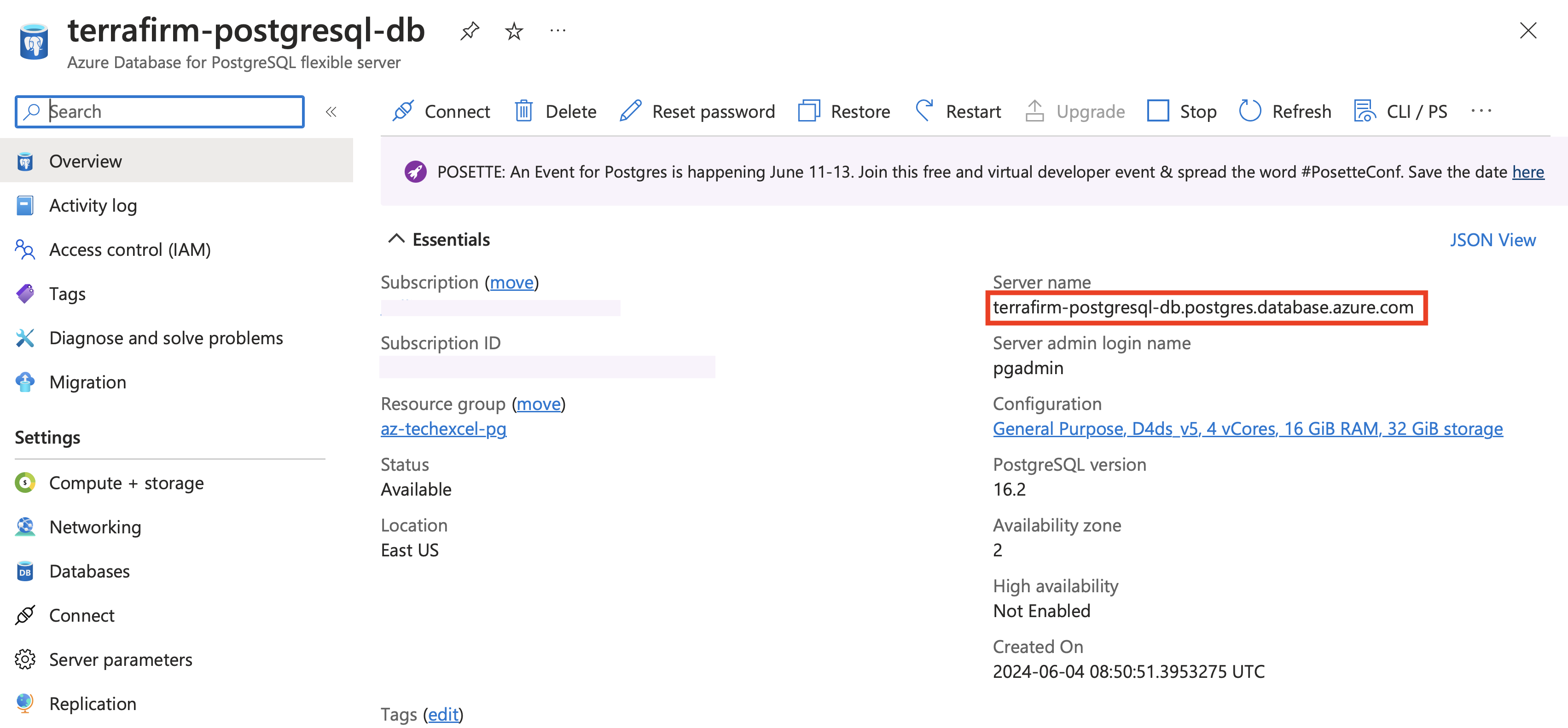Image resolution: width=1568 pixels, height=728 pixels.
Task: Click the Refresh circular arrow icon
Action: [1249, 111]
